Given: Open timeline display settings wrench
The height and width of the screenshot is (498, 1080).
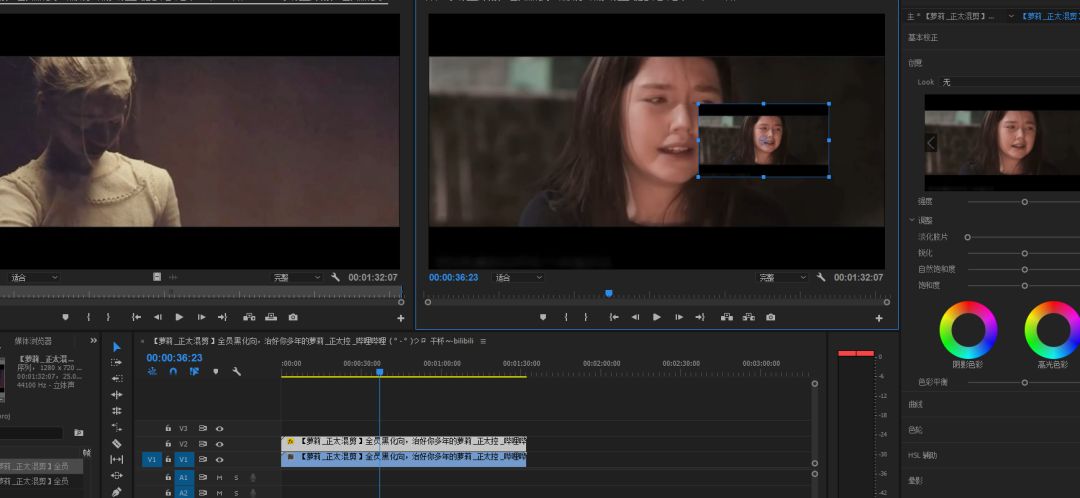Looking at the screenshot, I should point(236,371).
